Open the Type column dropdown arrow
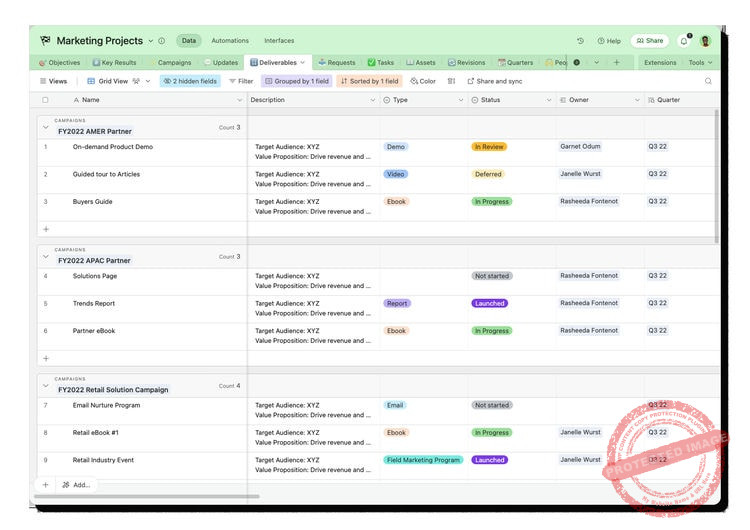This screenshot has height=530, width=750. tap(461, 100)
